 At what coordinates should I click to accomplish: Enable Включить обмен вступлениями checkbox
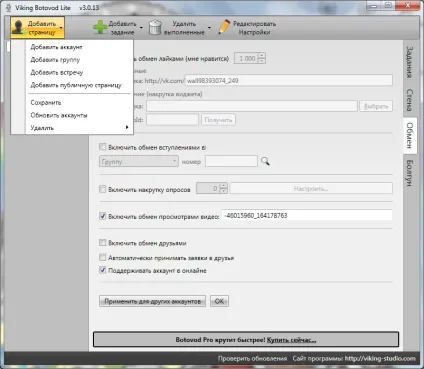[103, 147]
